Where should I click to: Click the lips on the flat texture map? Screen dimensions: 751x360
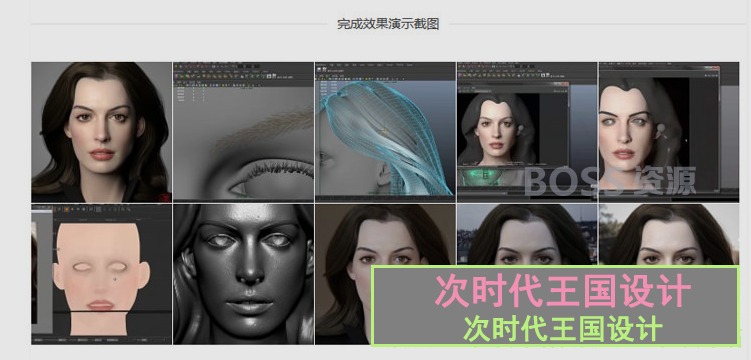[101, 305]
